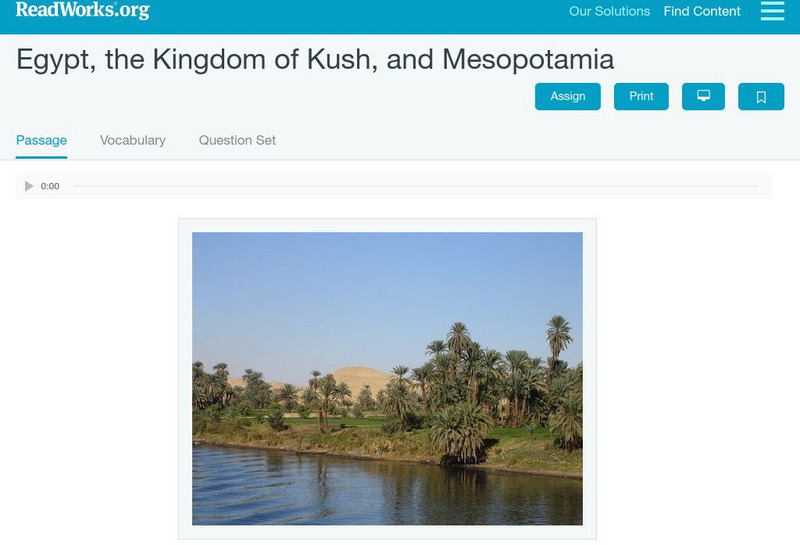The image size is (800, 545).
Task: Open the hamburger menu
Action: point(772,11)
